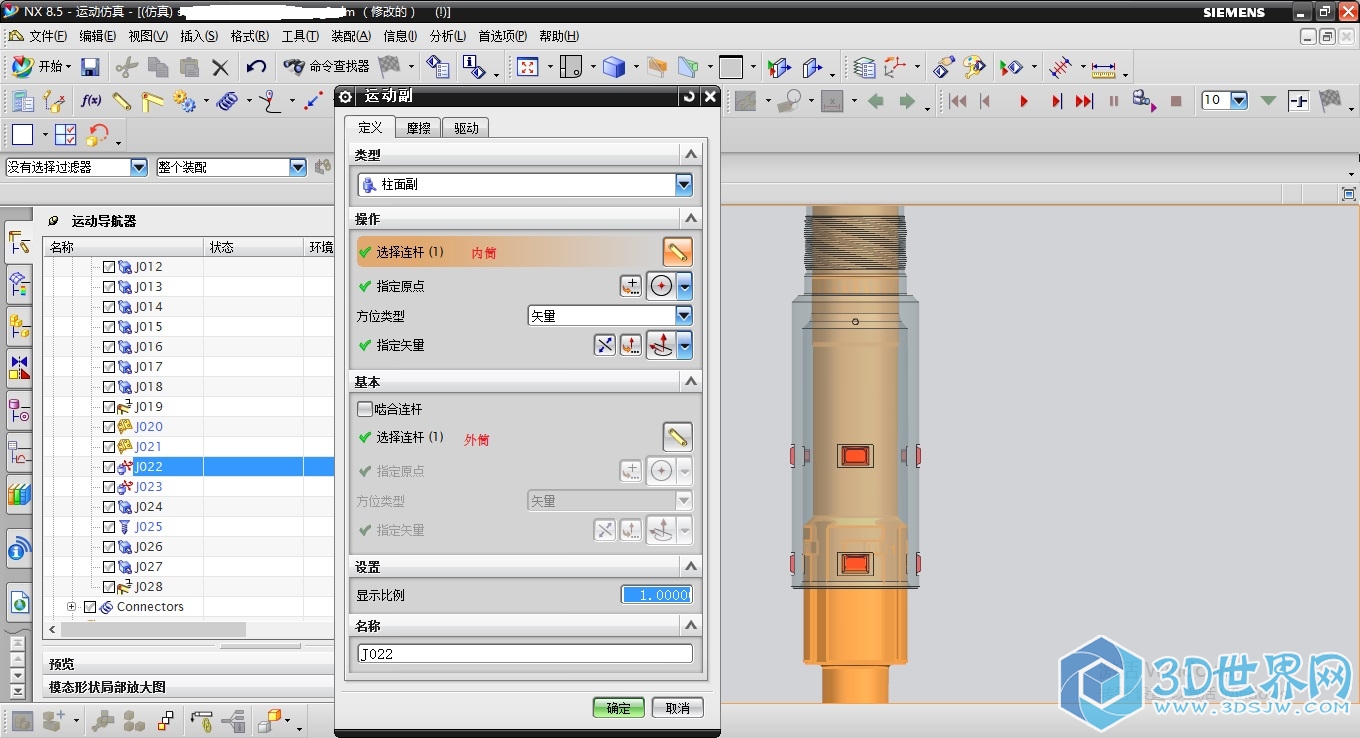
Task: Click the 状态 column header
Action: 254,247
